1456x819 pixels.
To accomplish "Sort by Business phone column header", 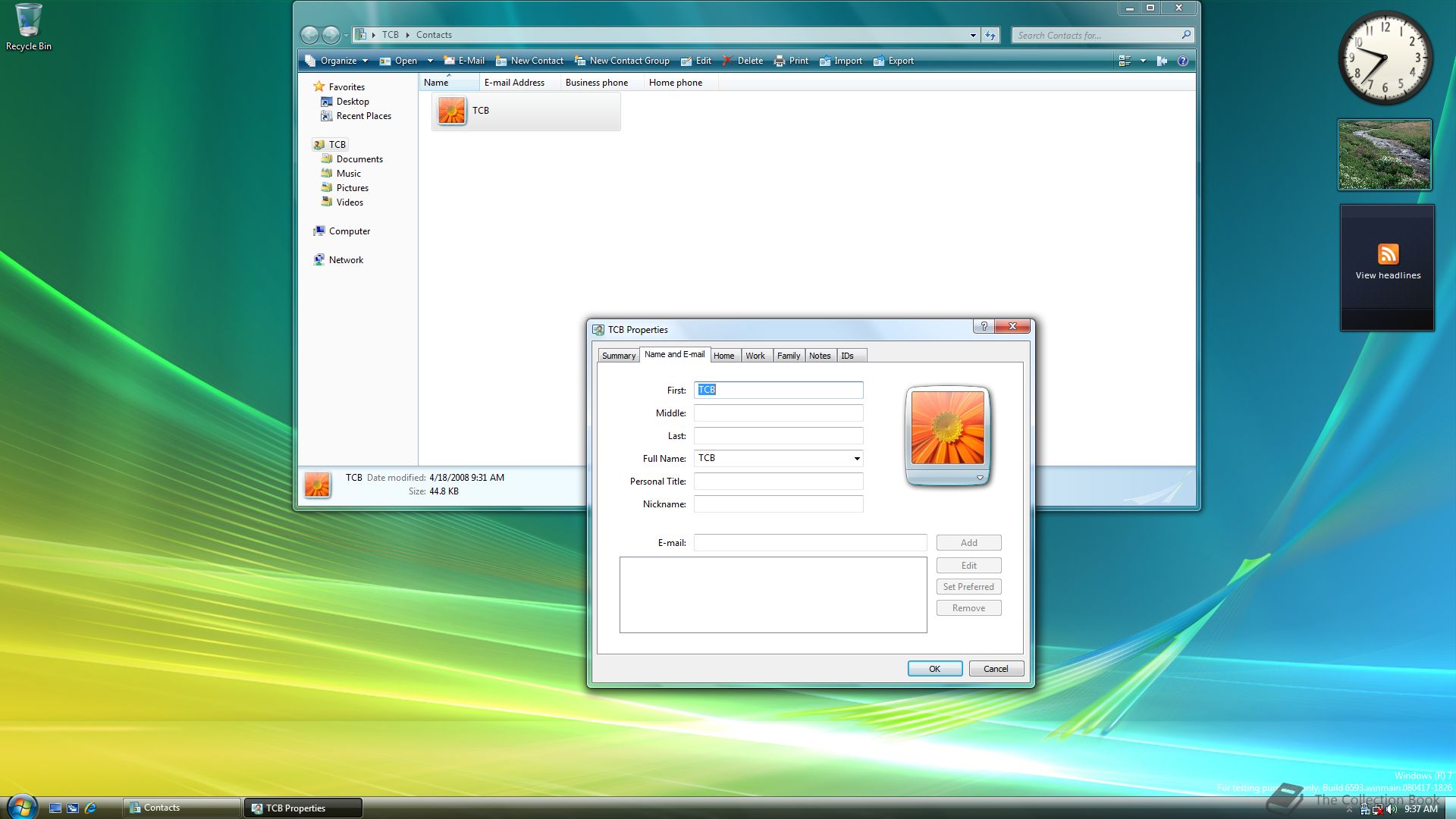I will [602, 83].
